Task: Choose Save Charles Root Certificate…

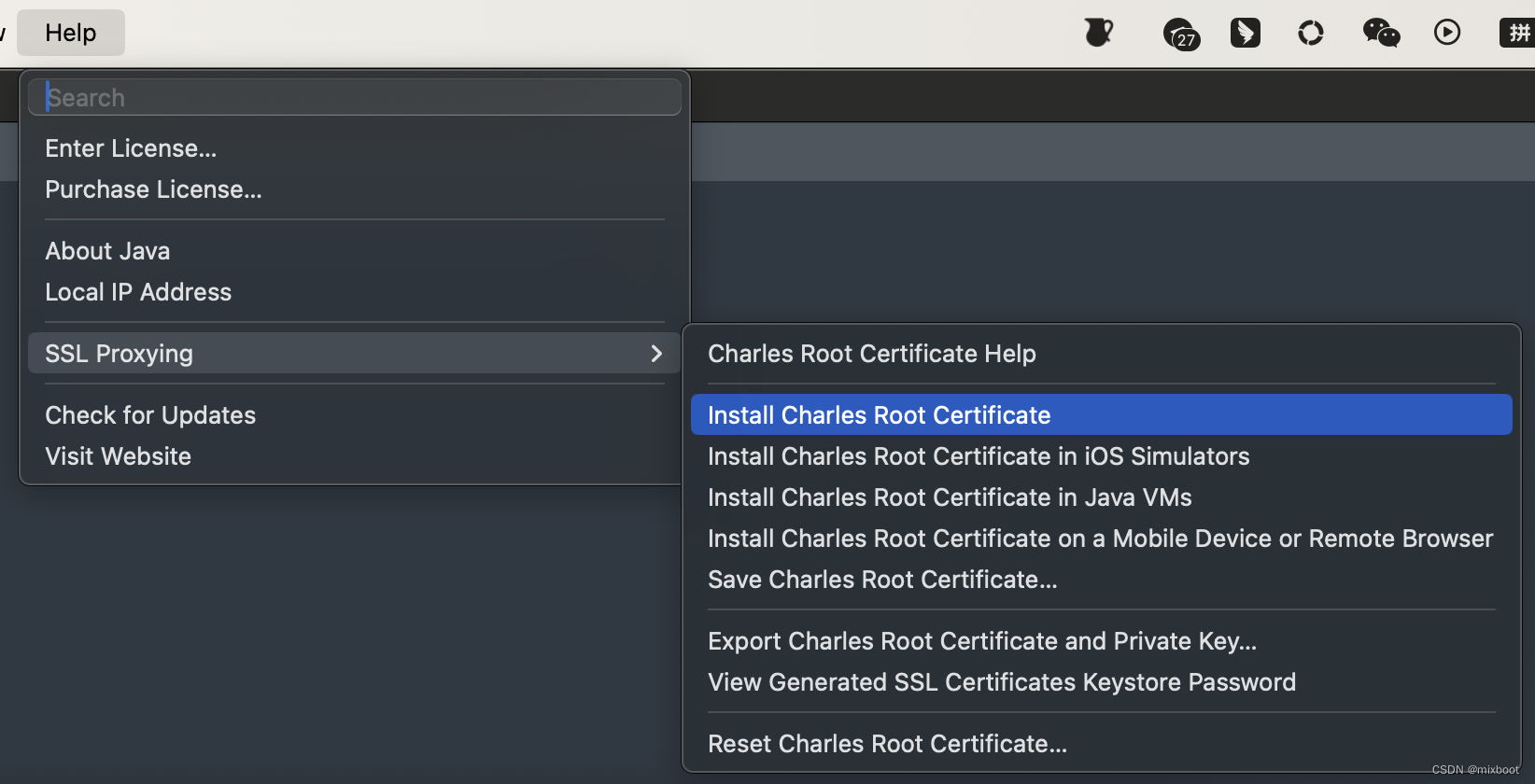Action: coord(1102,580)
